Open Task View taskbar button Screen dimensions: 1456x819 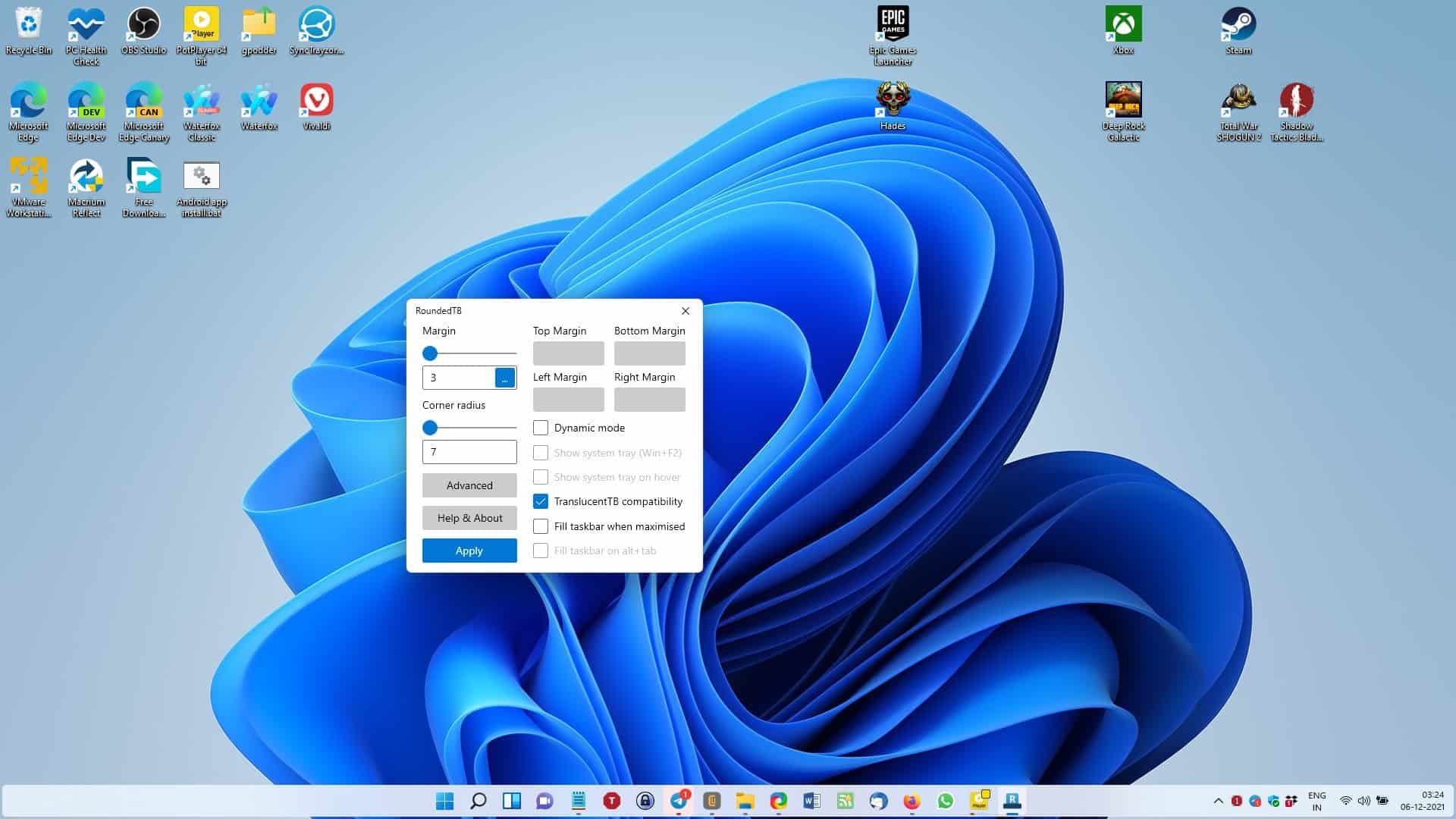coord(510,800)
